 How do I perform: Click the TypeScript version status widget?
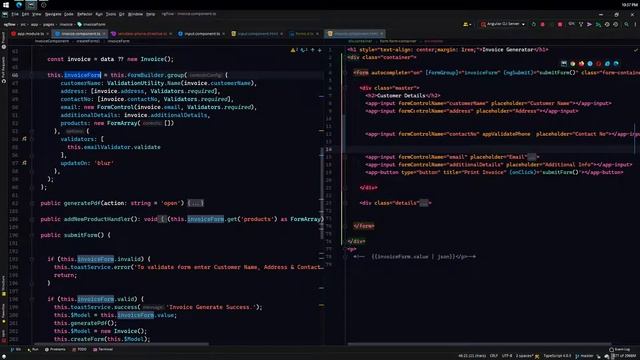coord(557,356)
